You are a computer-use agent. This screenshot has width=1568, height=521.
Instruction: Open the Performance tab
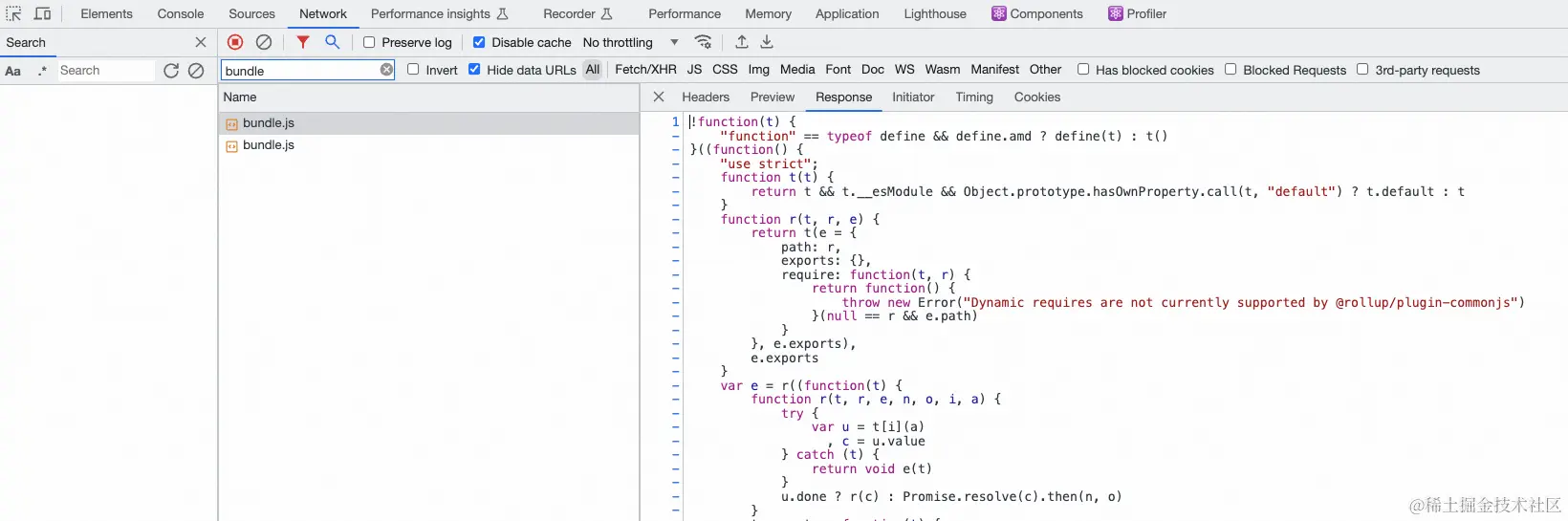(x=685, y=13)
